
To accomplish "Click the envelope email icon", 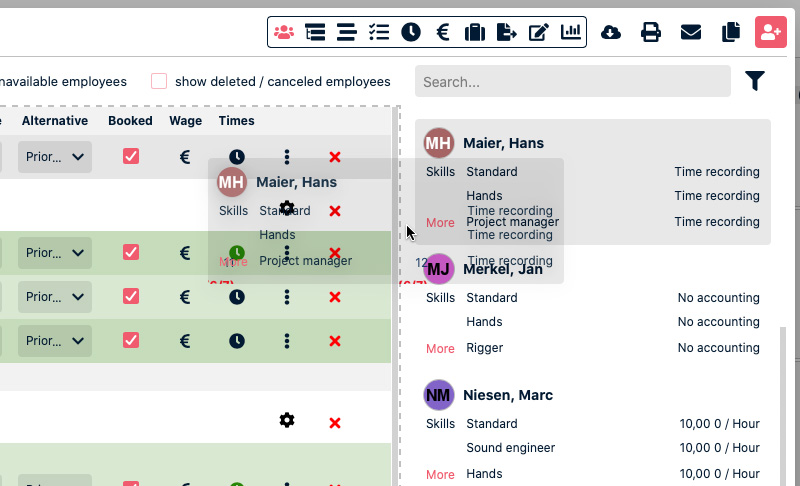I will (x=691, y=32).
